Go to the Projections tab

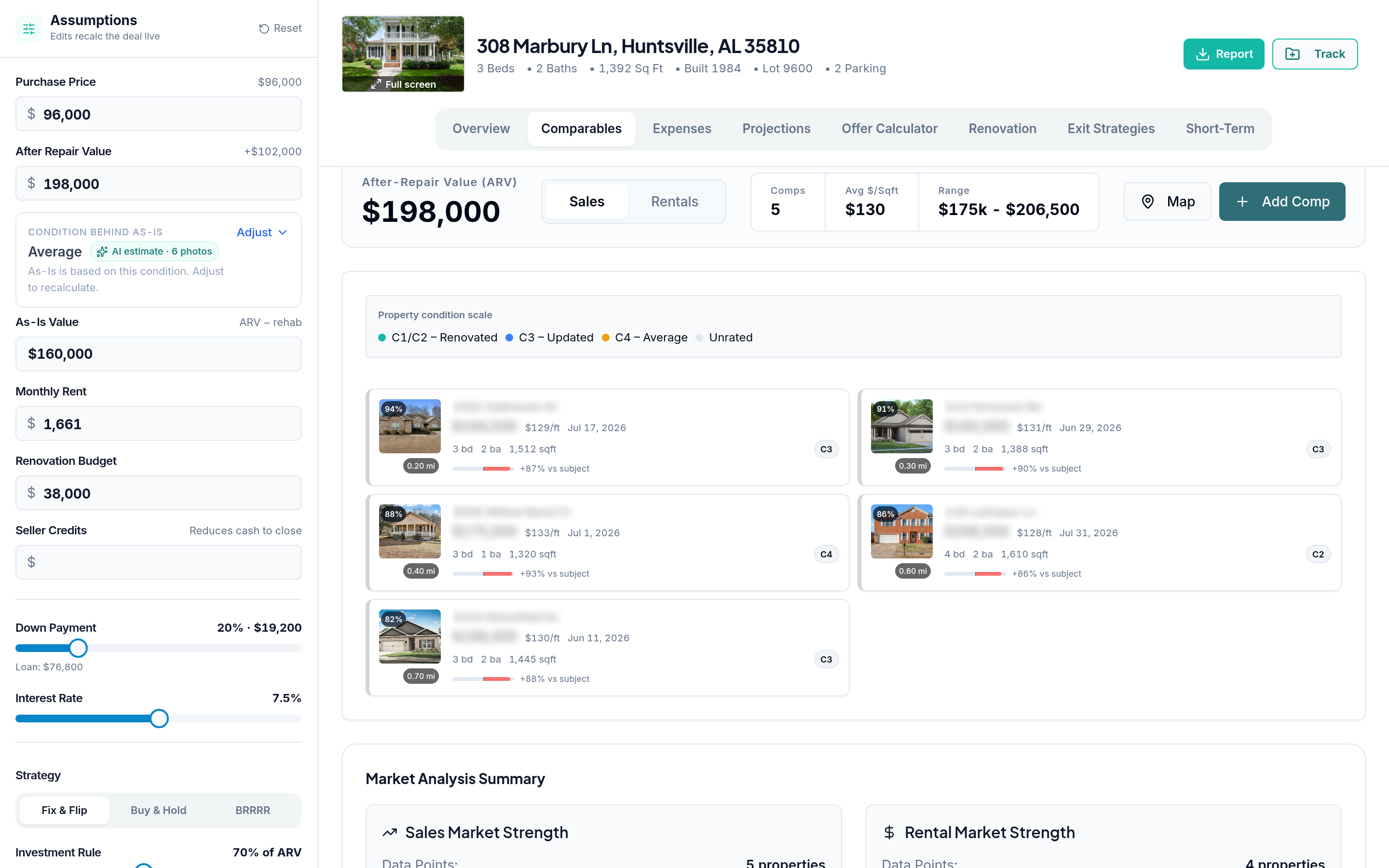(776, 129)
